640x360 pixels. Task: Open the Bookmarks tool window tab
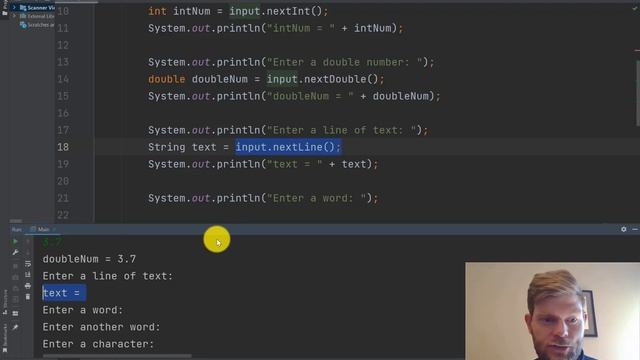(5, 338)
